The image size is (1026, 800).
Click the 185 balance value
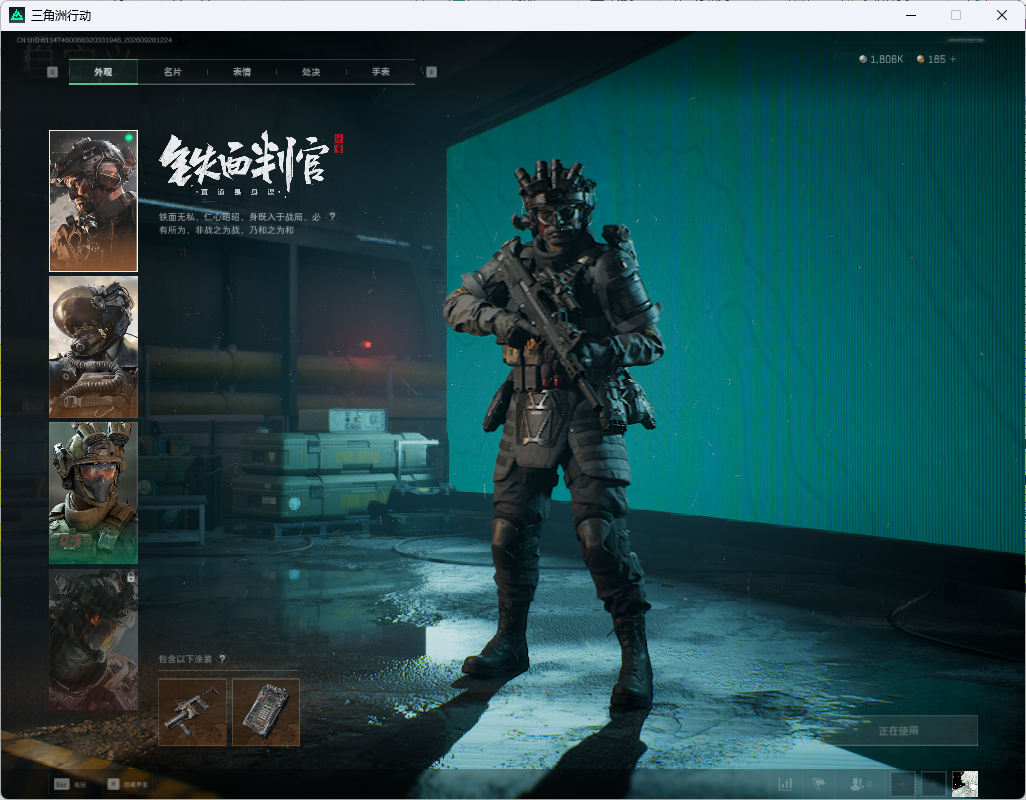[936, 59]
